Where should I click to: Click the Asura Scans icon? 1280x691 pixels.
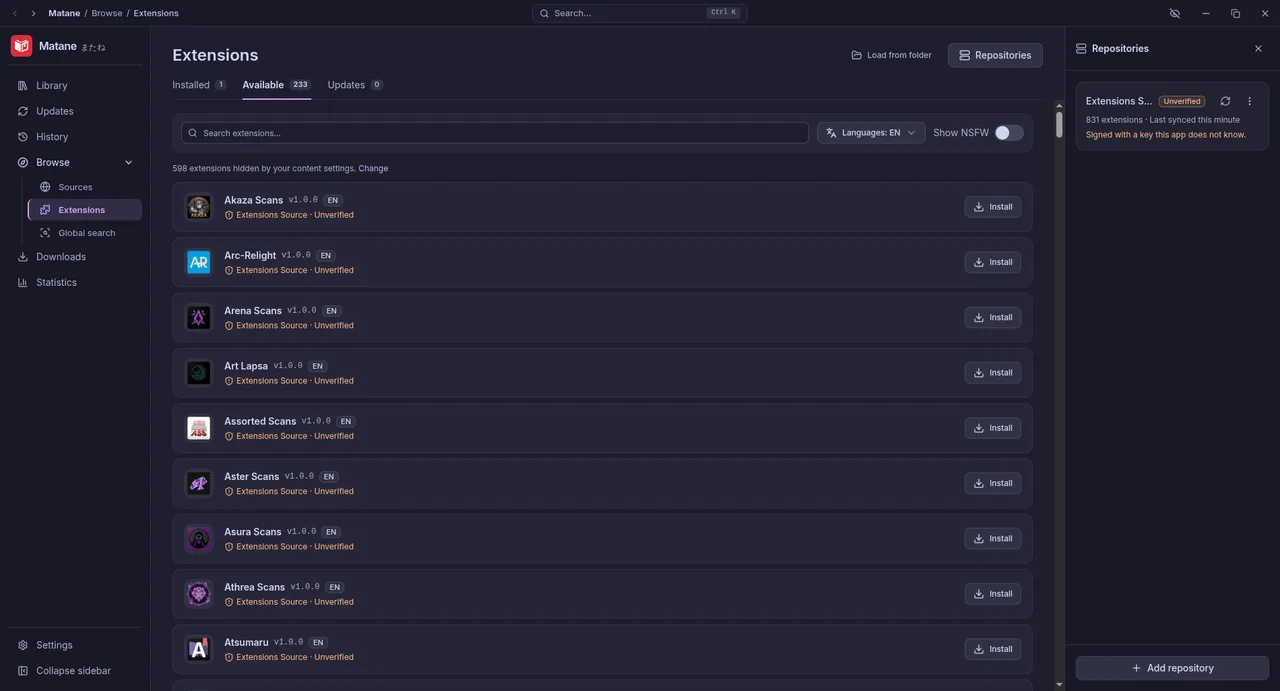[199, 539]
